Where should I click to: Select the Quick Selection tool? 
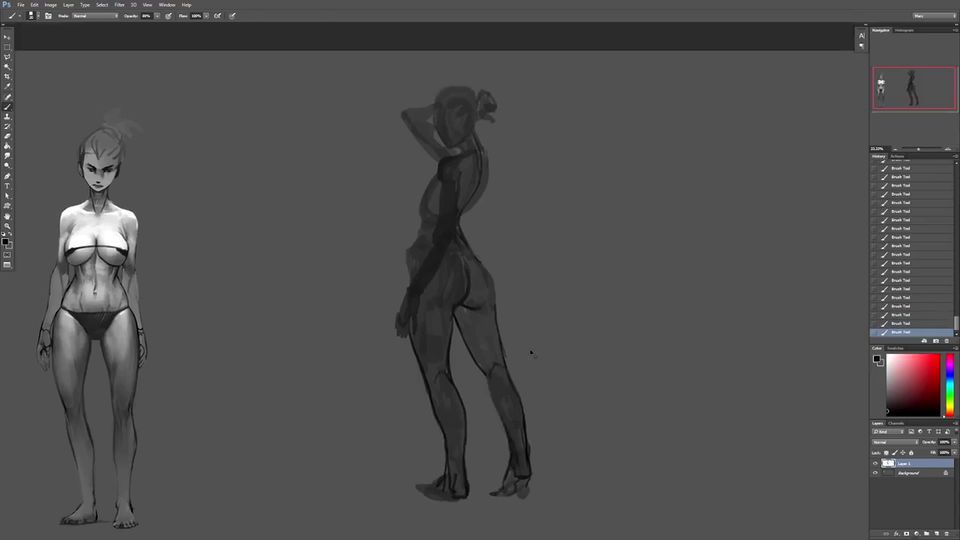coord(7,67)
